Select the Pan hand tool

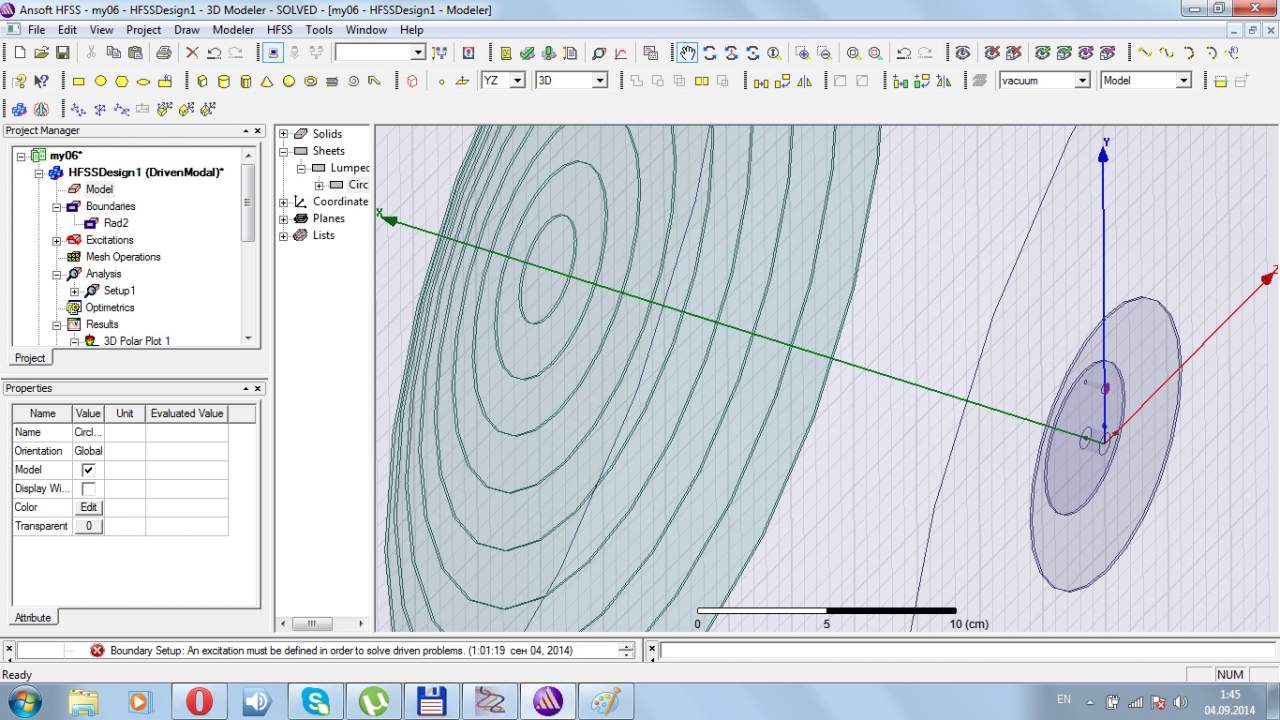point(687,53)
